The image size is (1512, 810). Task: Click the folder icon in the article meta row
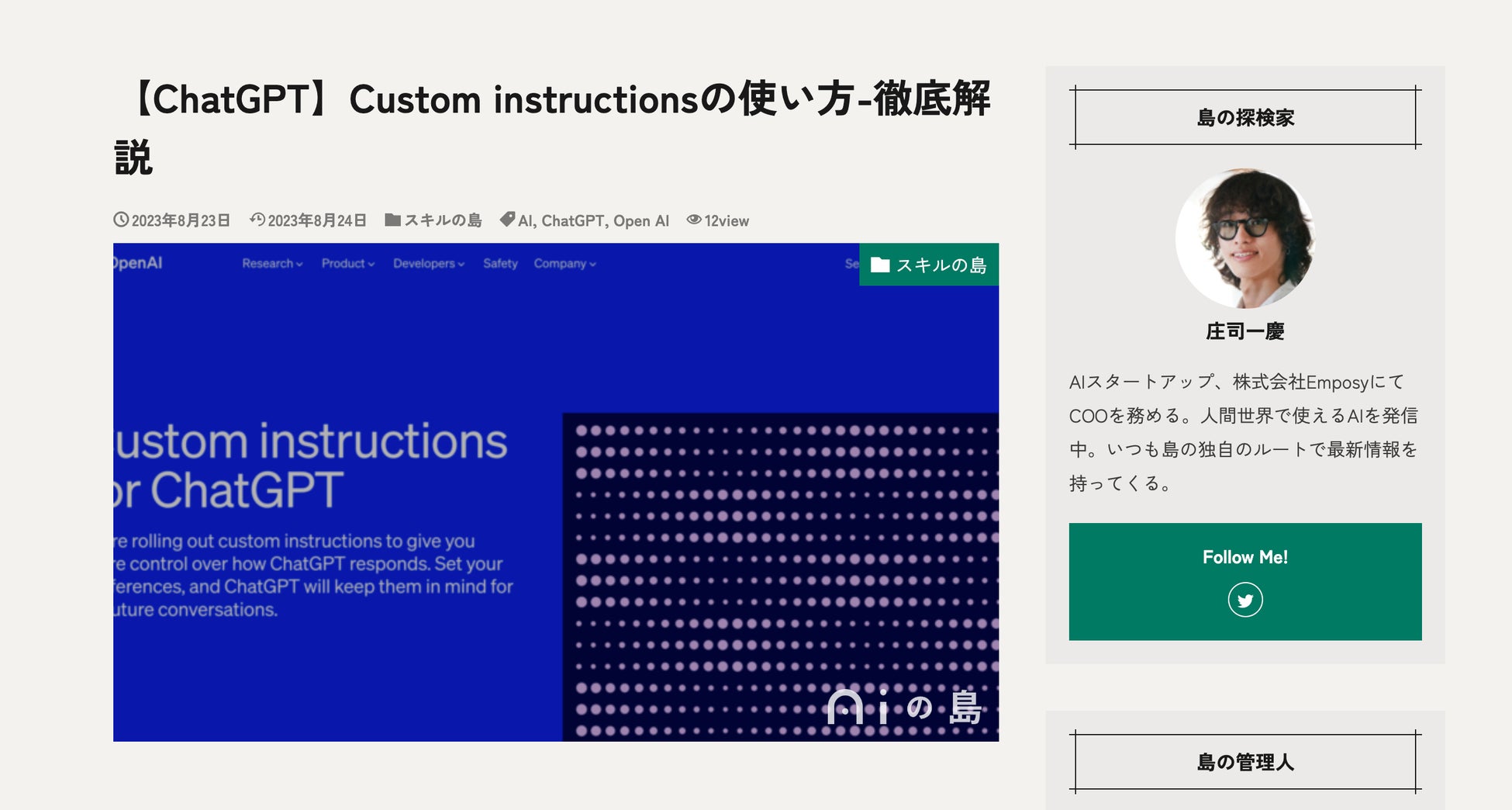coord(393,220)
